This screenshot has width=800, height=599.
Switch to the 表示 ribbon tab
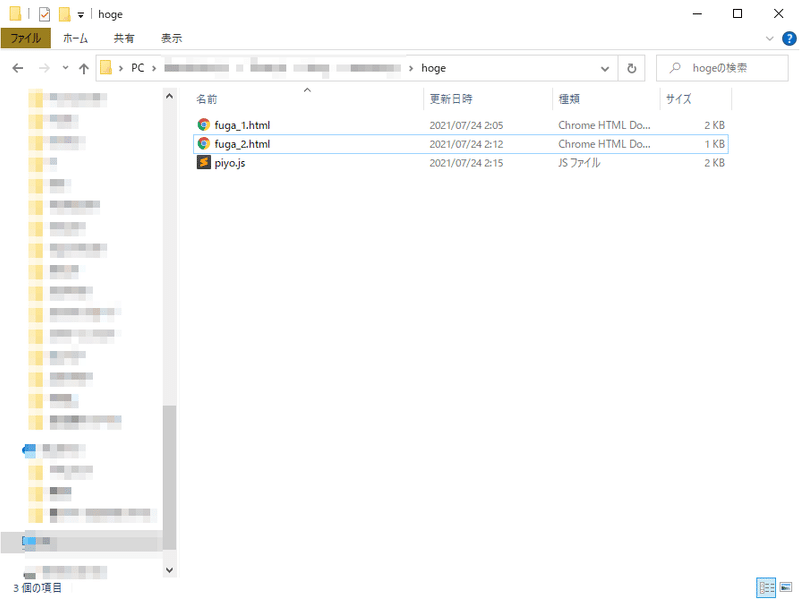[x=171, y=38]
